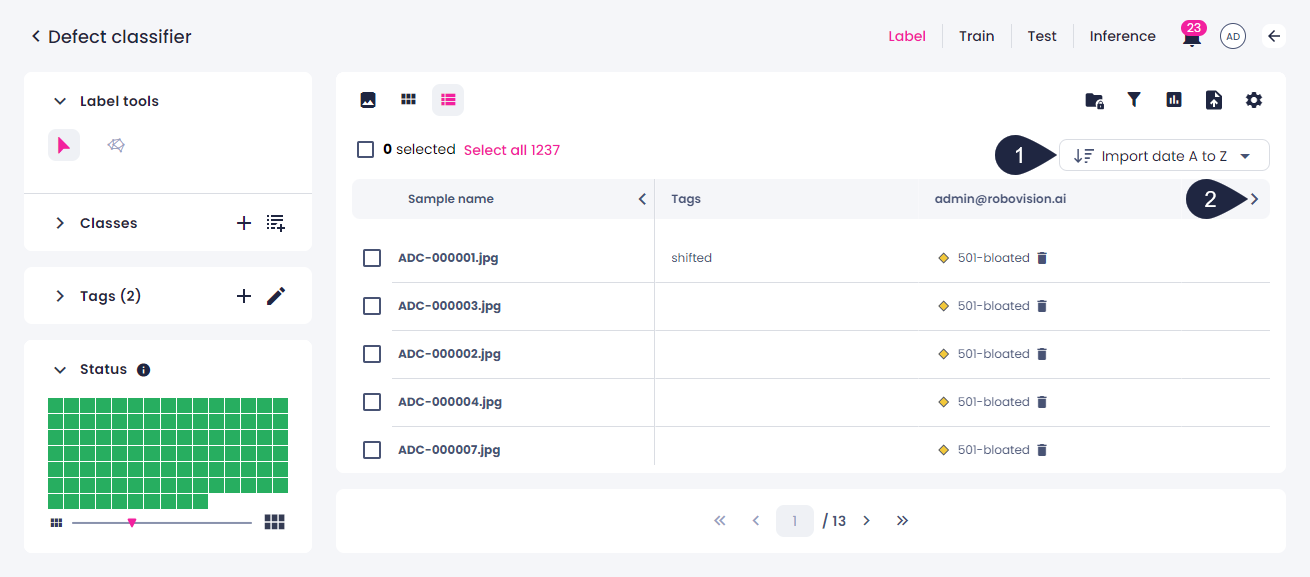Image resolution: width=1310 pixels, height=577 pixels.
Task: Click the back arrow beside the avatar
Action: coord(1274,37)
